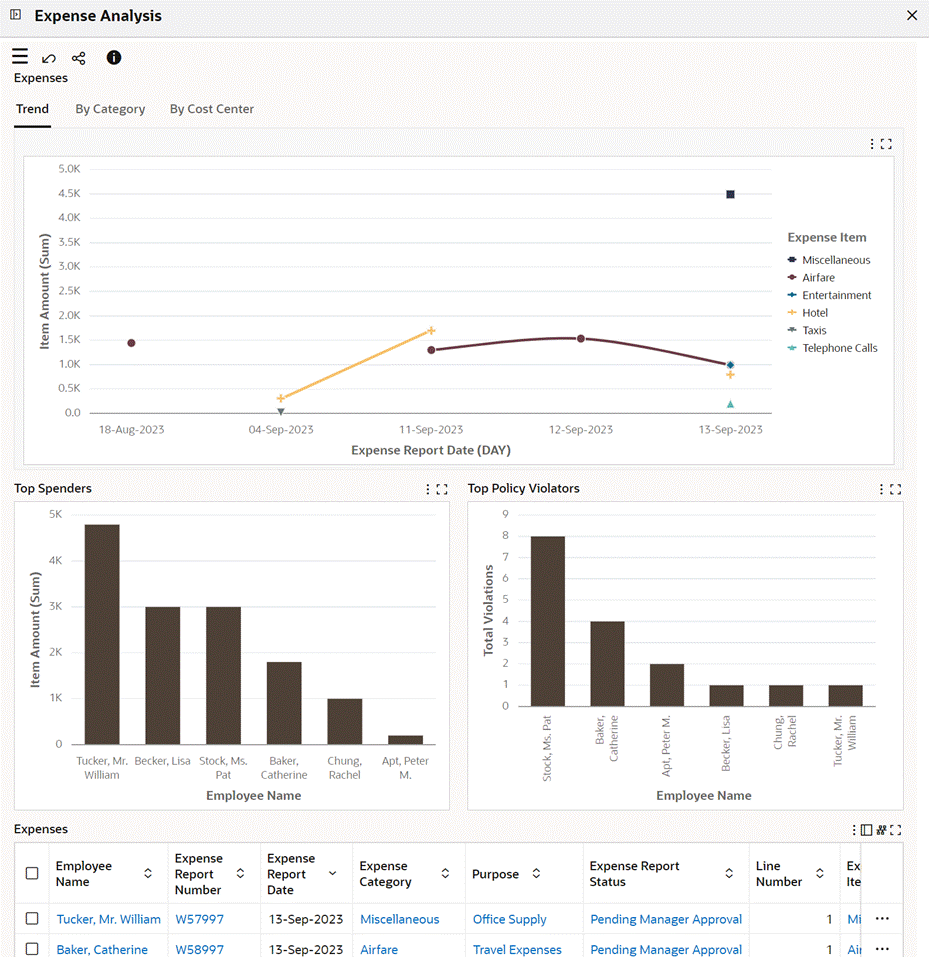Toggle Entertainment series in legend
The image size is (936, 957).
829,295
